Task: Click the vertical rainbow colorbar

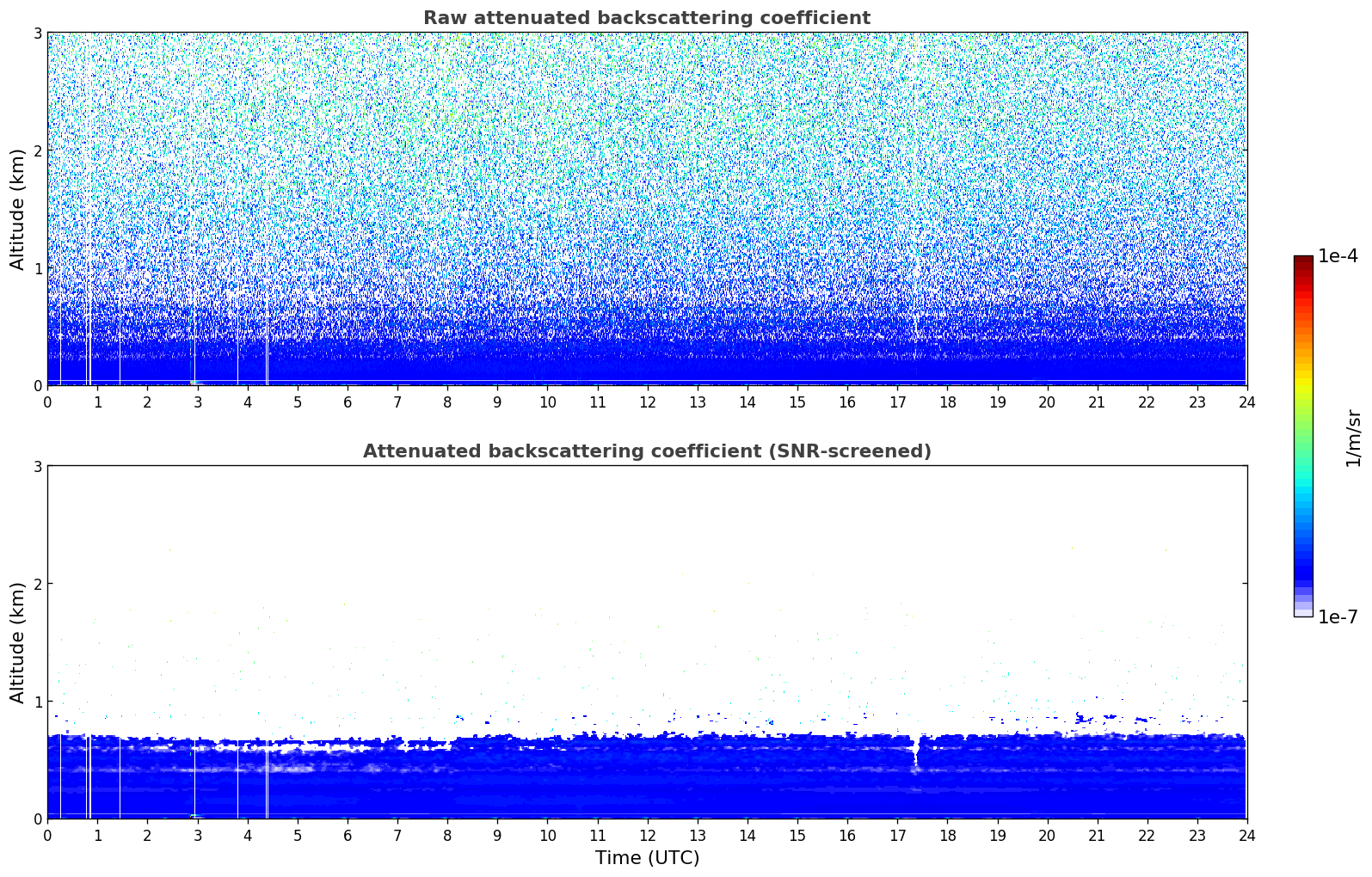Action: pyautogui.click(x=1303, y=436)
